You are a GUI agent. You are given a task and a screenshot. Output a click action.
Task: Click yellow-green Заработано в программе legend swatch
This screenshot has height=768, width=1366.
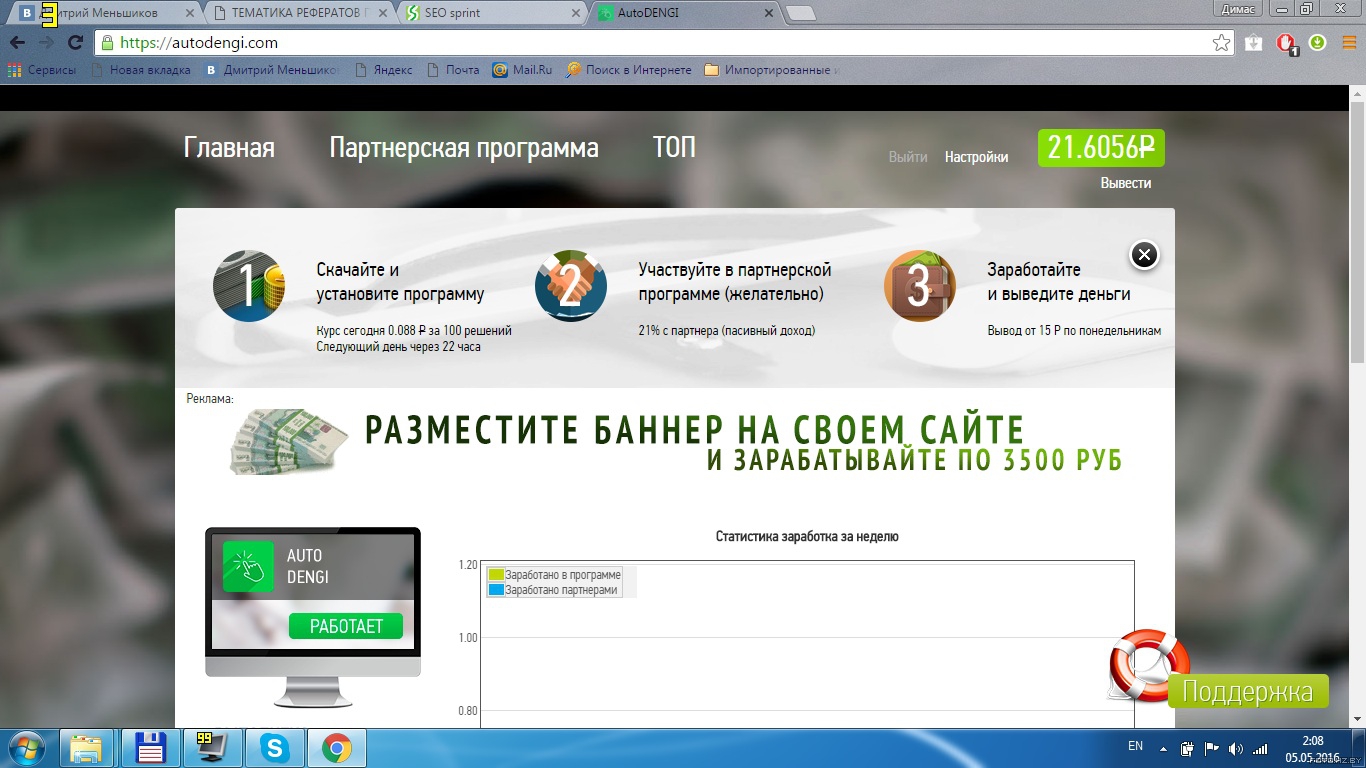coord(496,575)
